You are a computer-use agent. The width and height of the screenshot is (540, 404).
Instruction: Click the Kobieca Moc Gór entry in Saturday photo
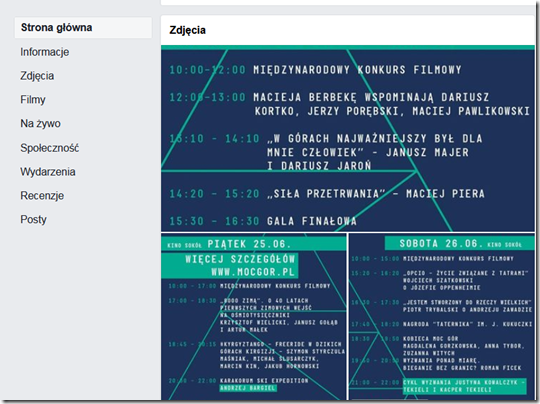[426, 339]
